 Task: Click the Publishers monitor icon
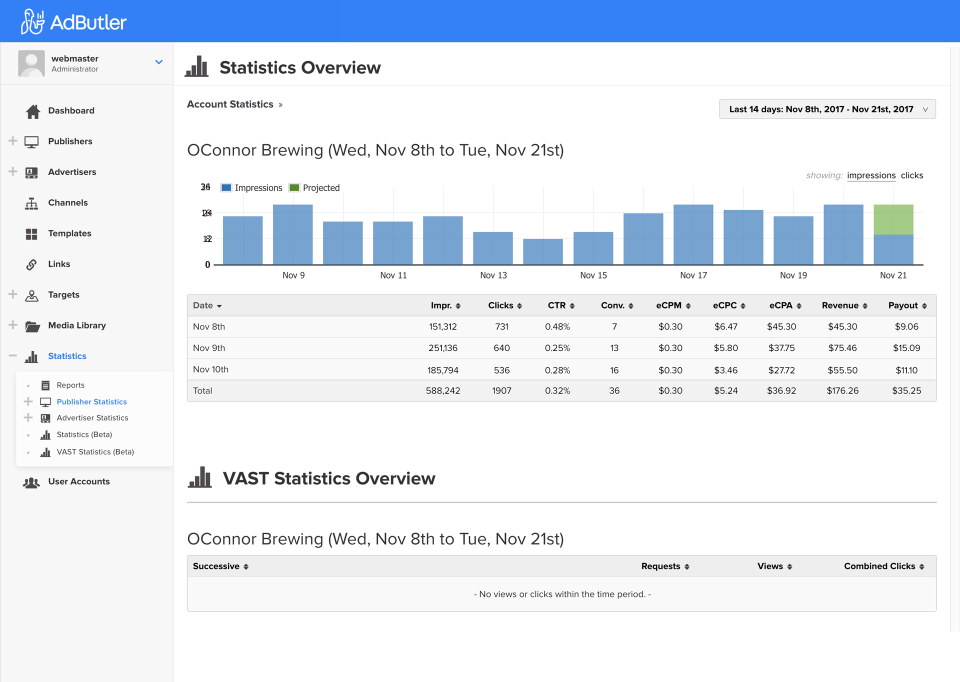(32, 142)
